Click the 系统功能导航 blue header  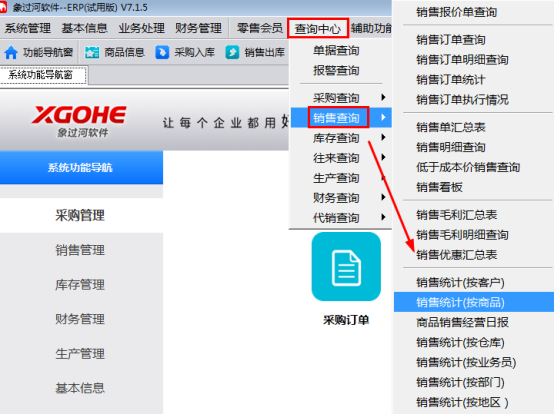[81, 167]
